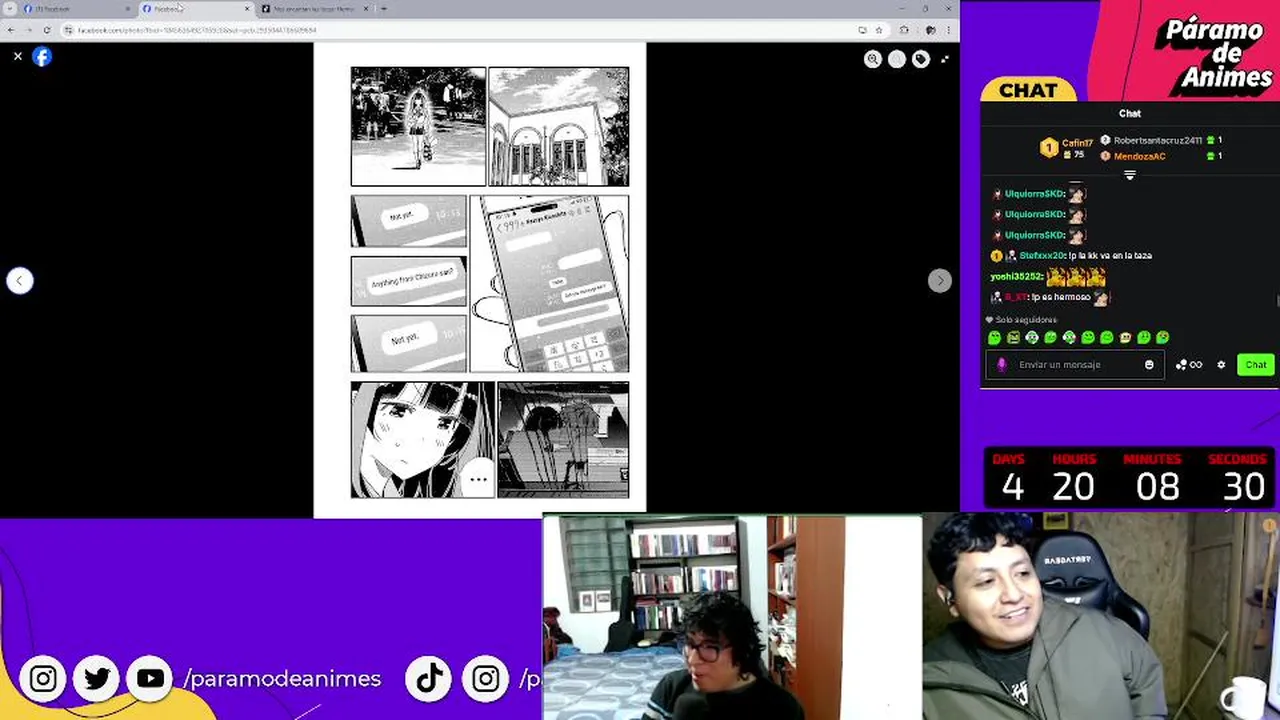Screen dimensions: 1280x720
Task: Close the Facebook photo viewer with the X
Action: pos(18,57)
